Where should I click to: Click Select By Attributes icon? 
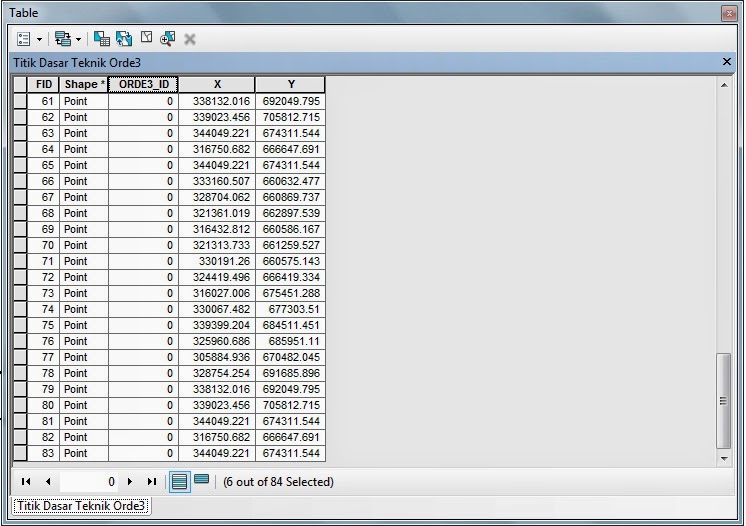[101, 39]
